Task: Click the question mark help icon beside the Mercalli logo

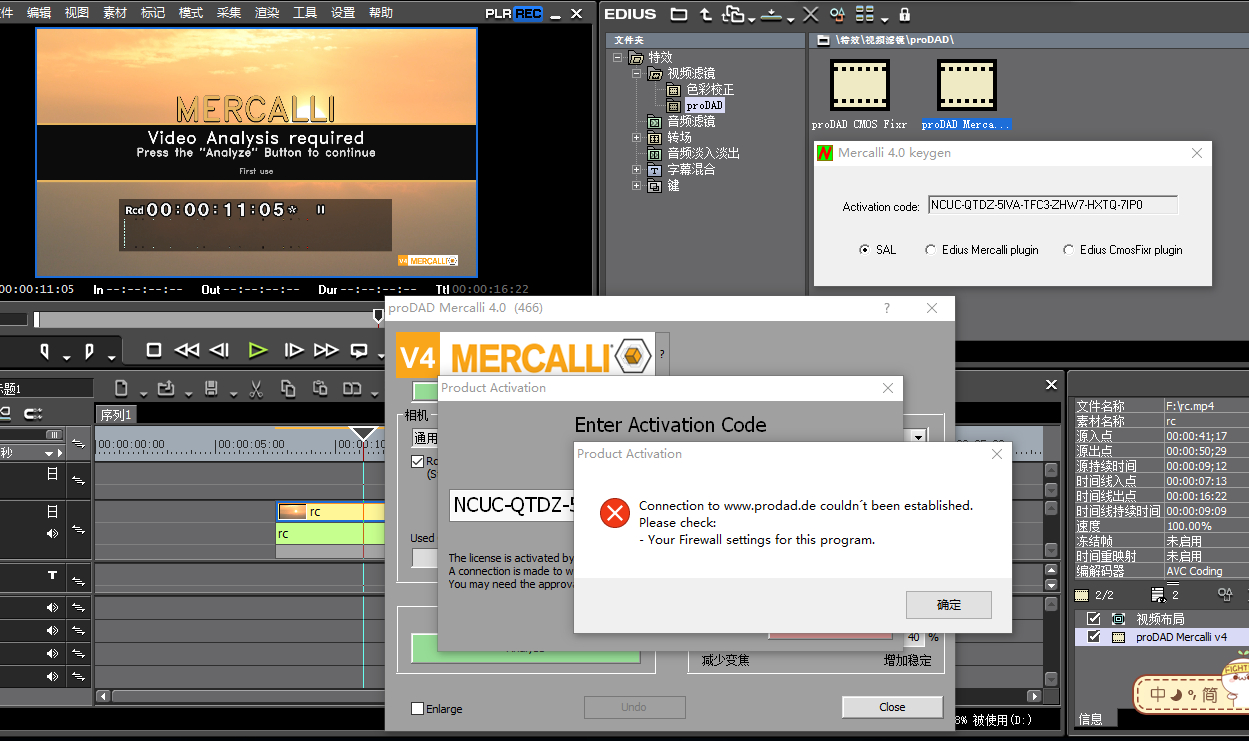Action: pos(661,353)
